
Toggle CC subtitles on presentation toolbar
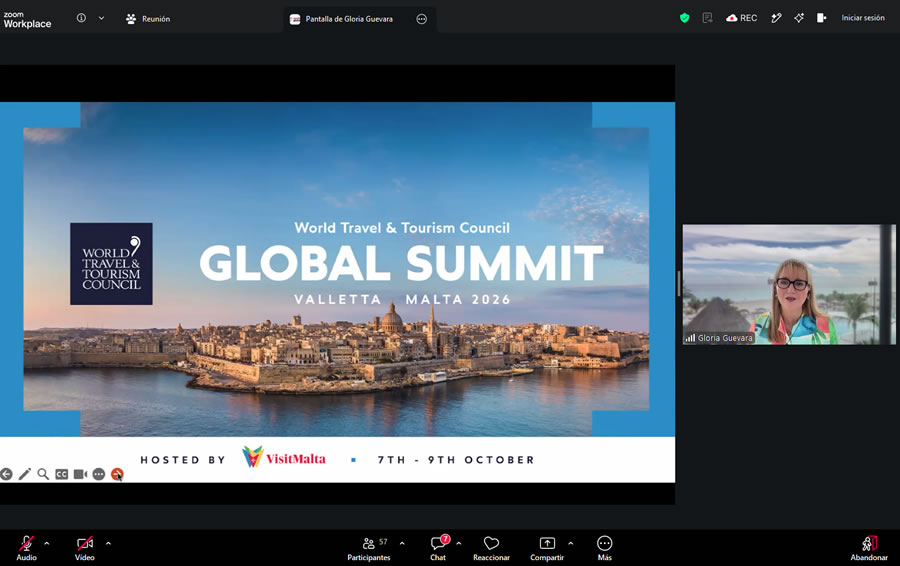(61, 474)
